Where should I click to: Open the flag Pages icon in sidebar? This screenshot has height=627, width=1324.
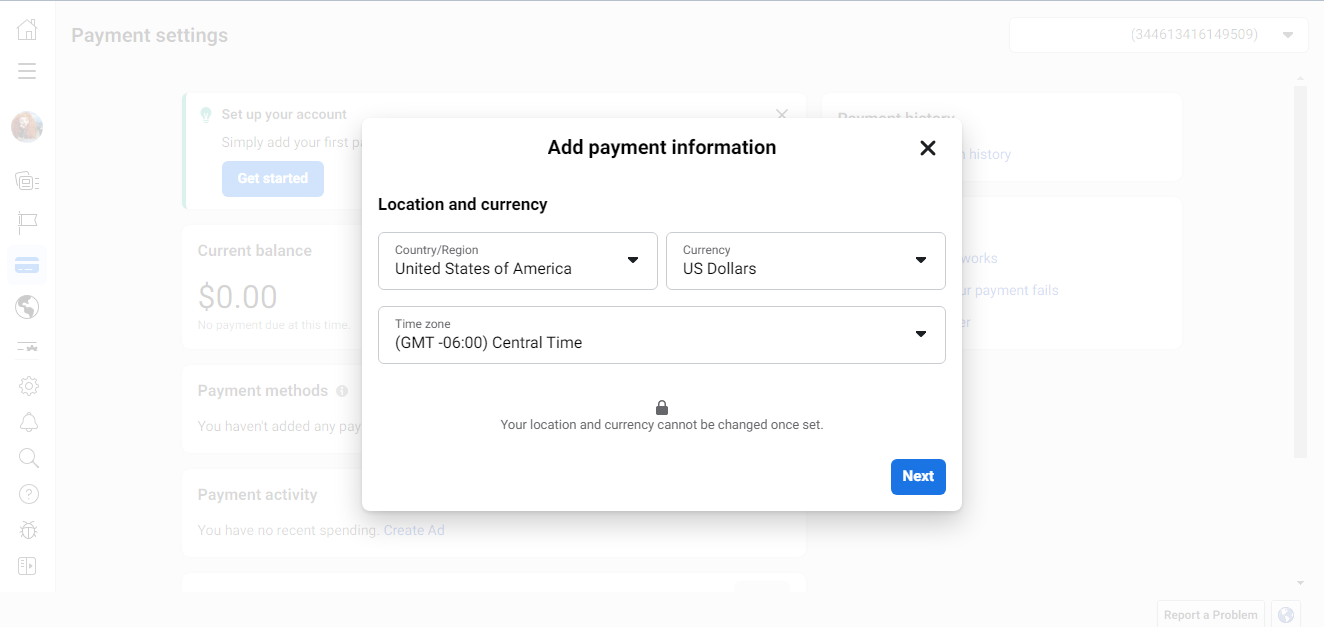click(27, 222)
